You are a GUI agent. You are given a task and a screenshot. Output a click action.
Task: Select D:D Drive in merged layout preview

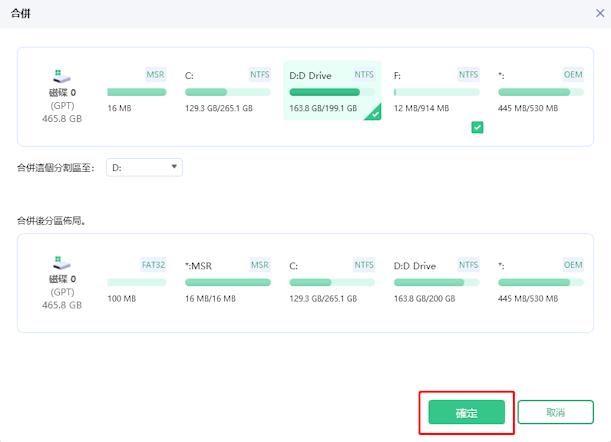[436, 282]
